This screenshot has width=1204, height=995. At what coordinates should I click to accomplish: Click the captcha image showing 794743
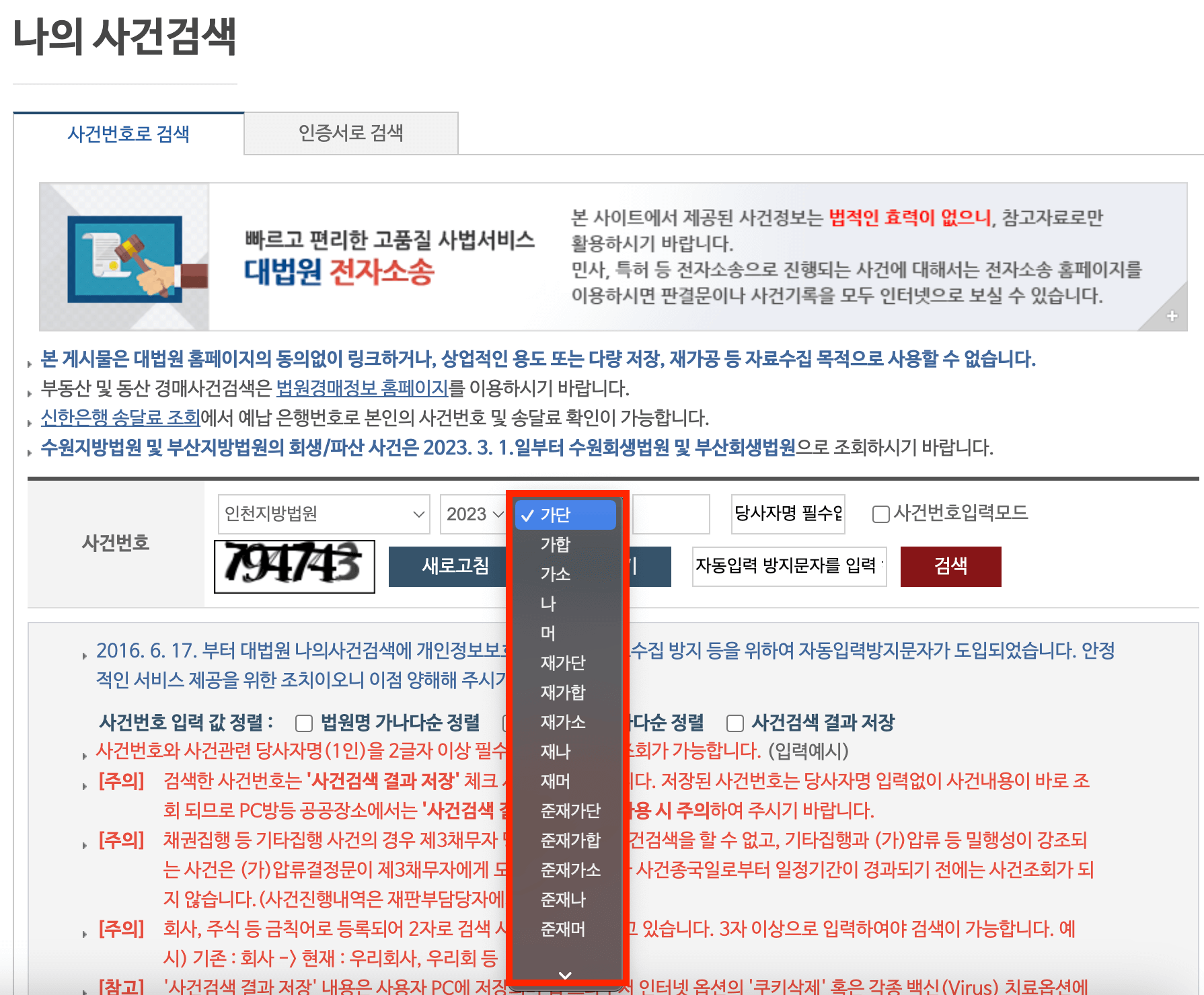coord(295,567)
